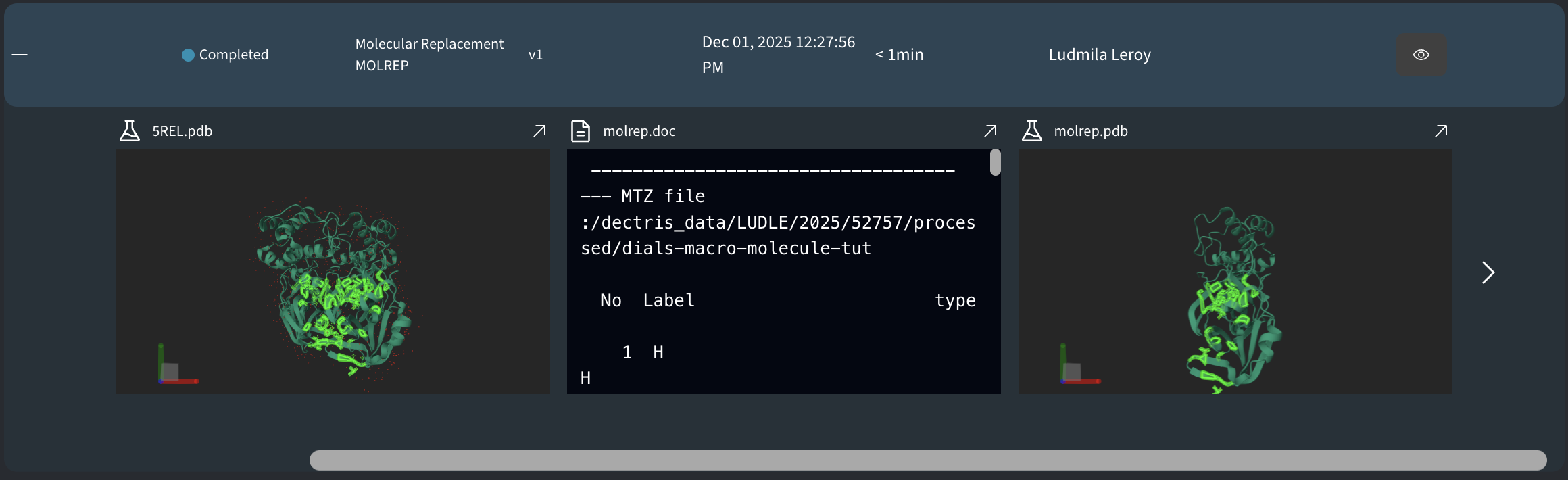
Task: Toggle the eye visibility button
Action: (x=1421, y=55)
